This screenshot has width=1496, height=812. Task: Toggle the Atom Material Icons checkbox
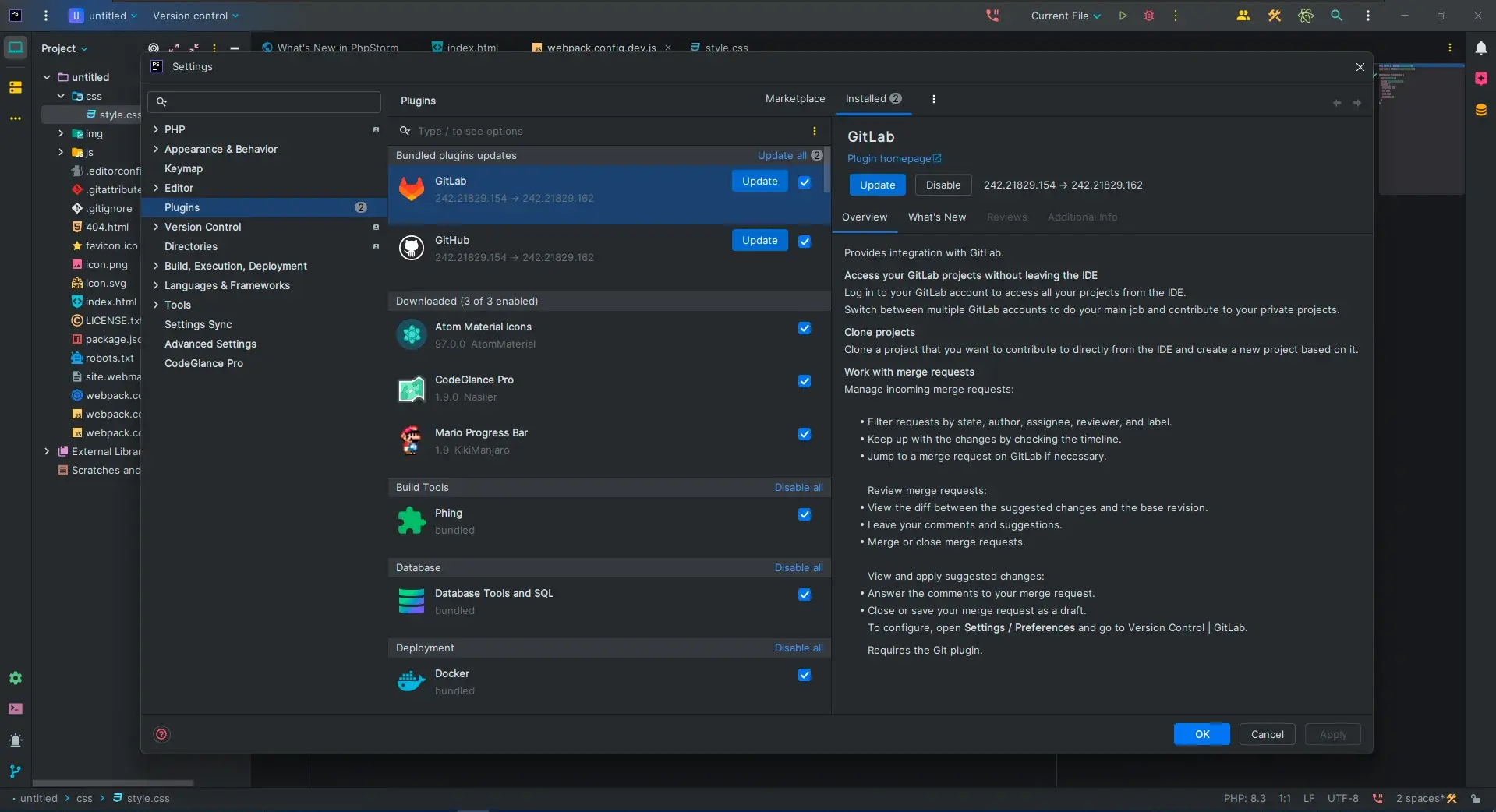tap(805, 328)
